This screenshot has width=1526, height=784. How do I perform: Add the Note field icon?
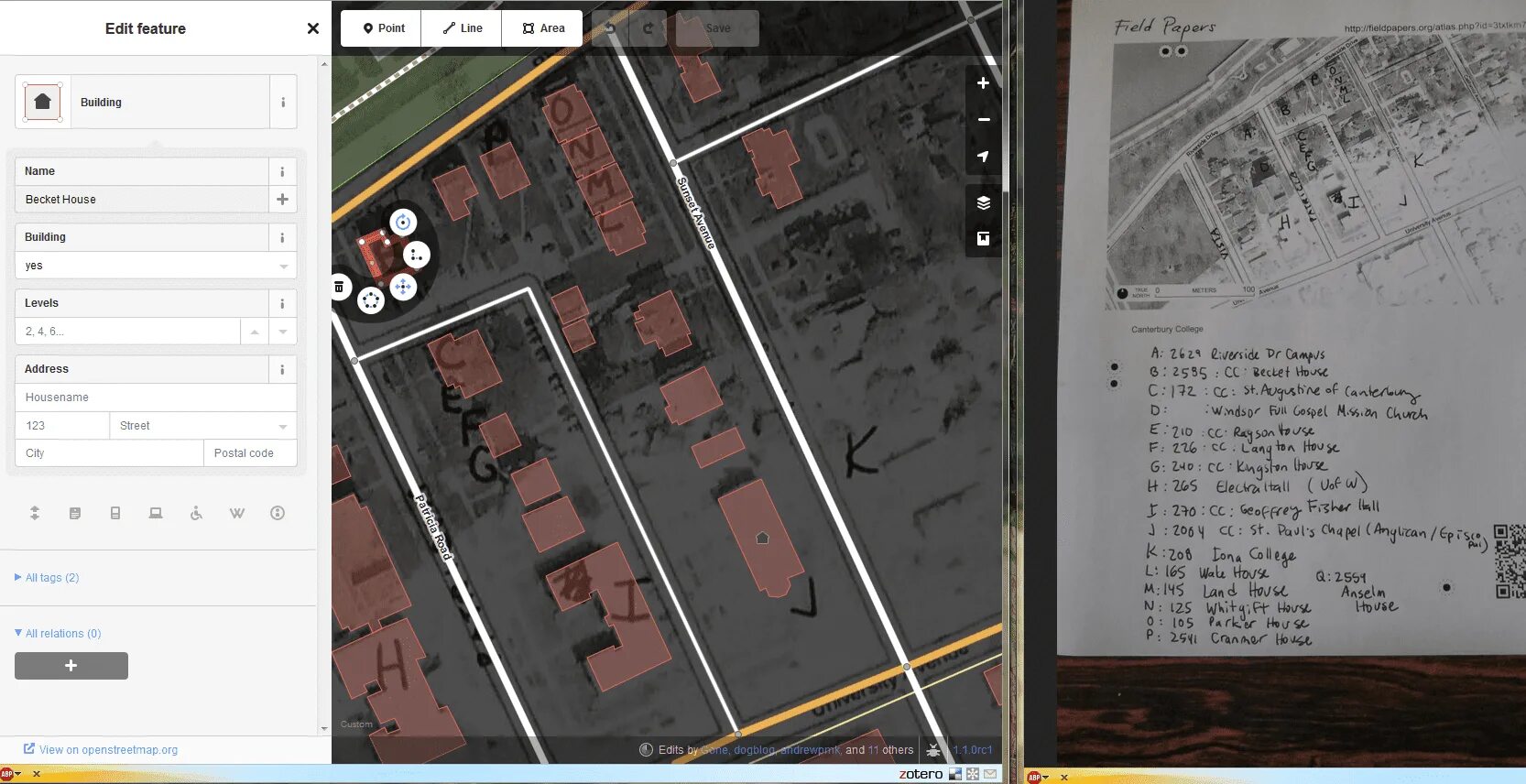[75, 513]
